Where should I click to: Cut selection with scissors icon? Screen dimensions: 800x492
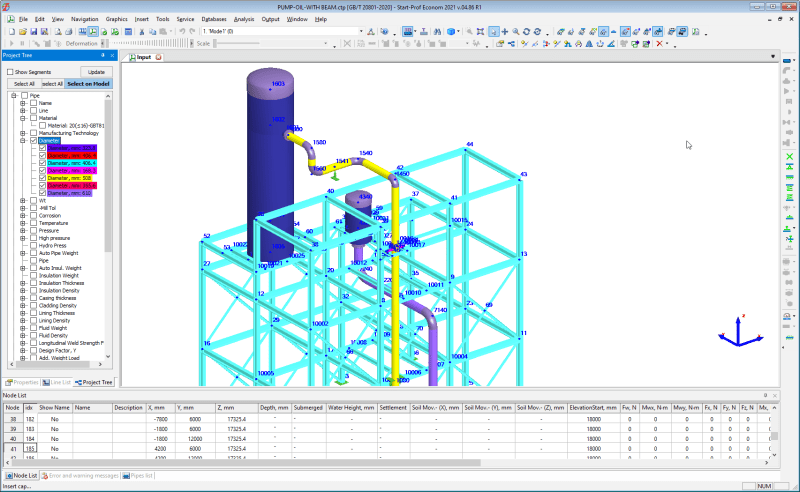(142, 32)
